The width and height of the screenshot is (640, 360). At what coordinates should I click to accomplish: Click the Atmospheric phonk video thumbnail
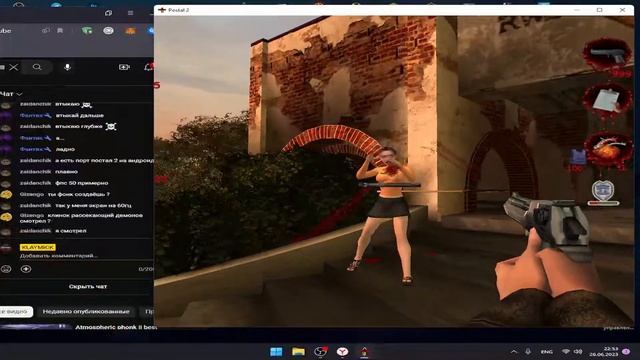[x=35, y=327]
